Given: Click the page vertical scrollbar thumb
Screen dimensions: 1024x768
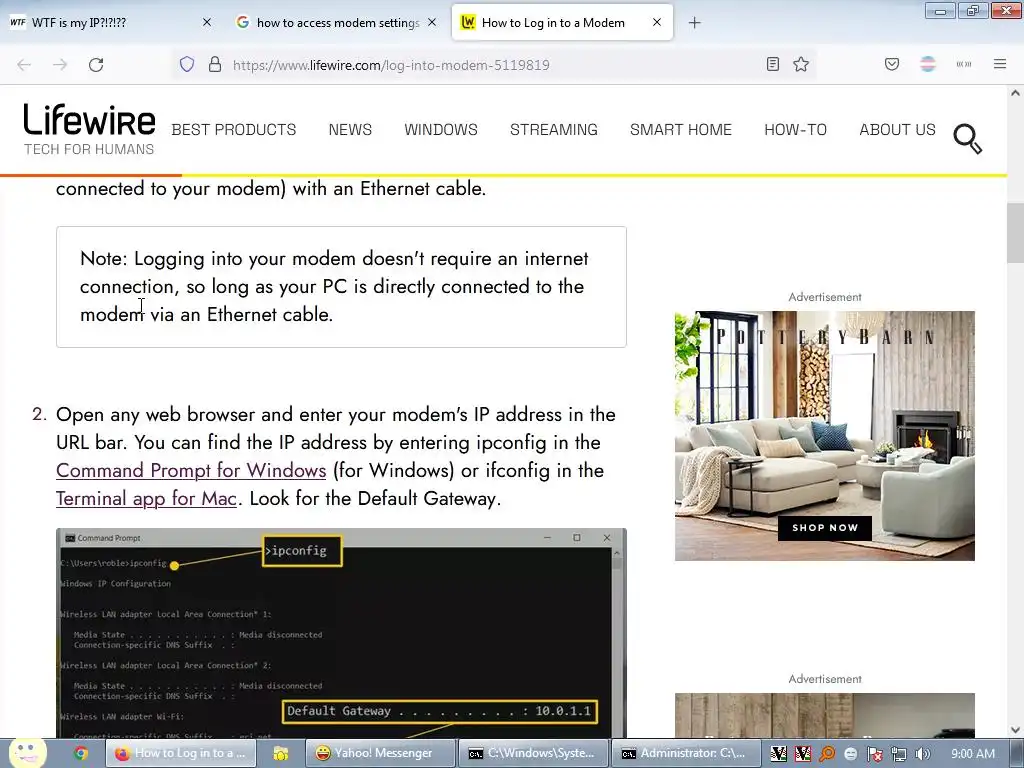Looking at the screenshot, I should click(x=1015, y=233).
